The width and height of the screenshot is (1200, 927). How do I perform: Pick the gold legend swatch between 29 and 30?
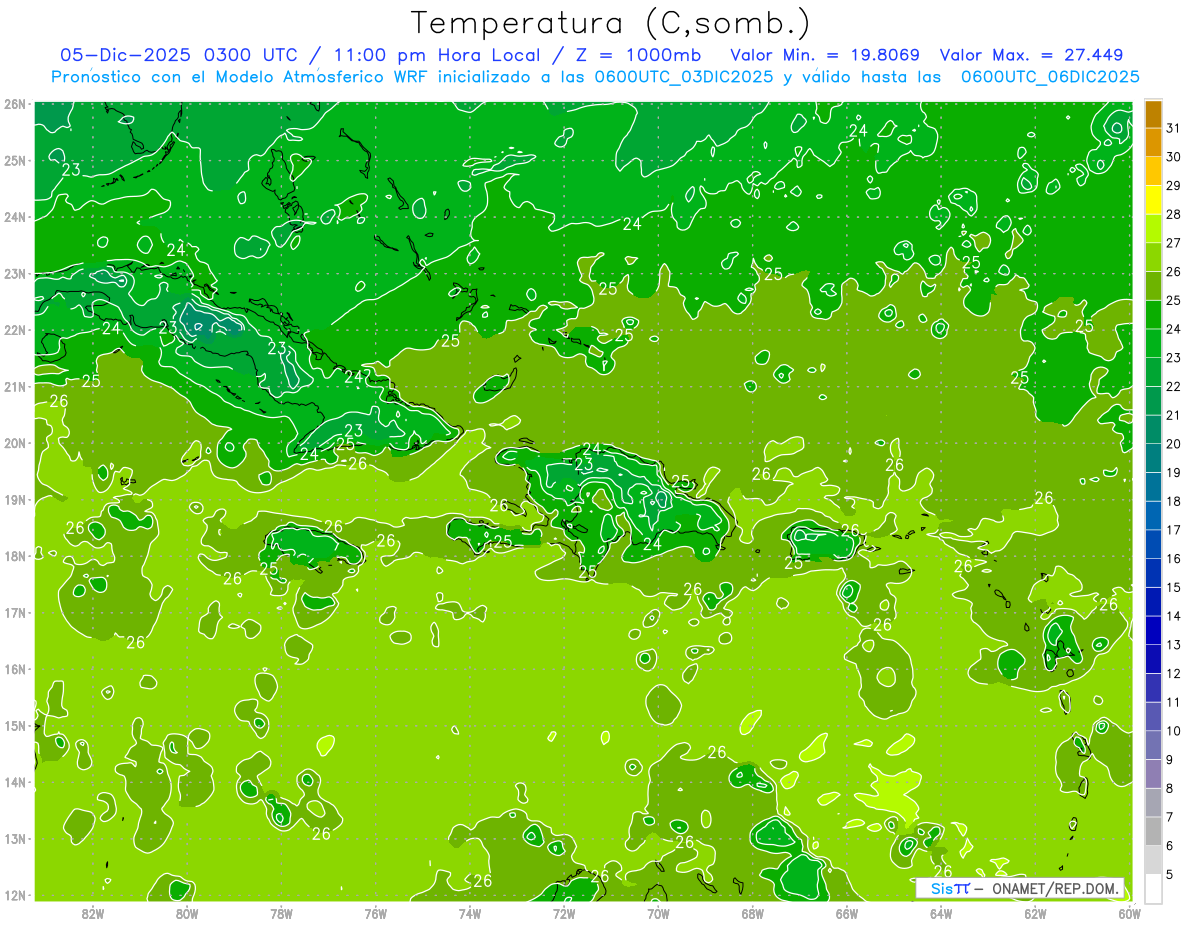1153,171
